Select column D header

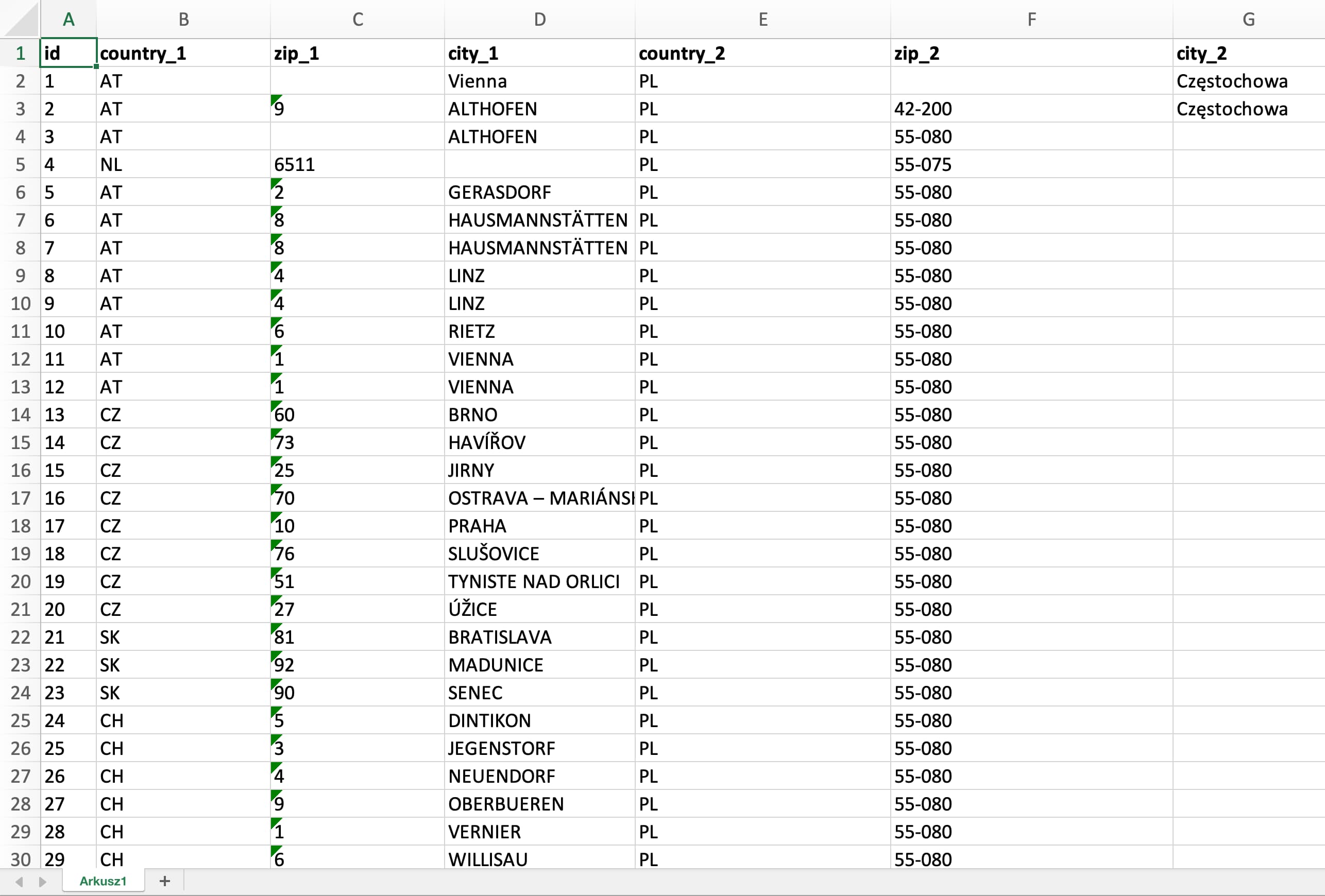point(539,20)
